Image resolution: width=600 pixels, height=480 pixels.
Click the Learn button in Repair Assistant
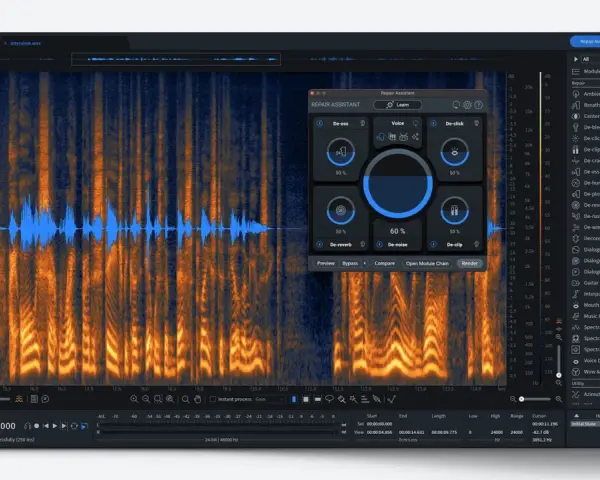(398, 105)
